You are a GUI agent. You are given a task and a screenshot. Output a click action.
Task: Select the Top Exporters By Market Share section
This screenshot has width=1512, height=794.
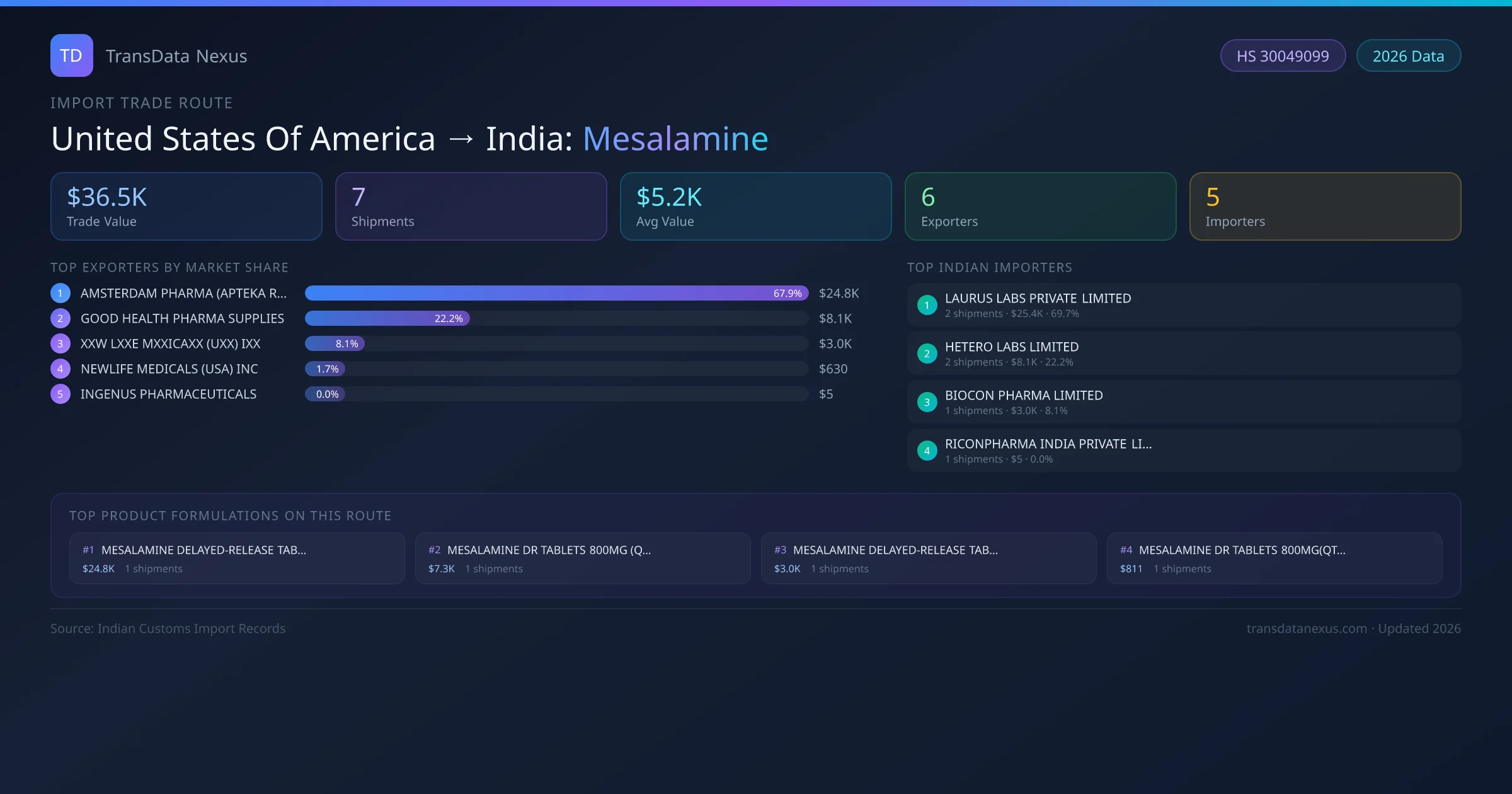pyautogui.click(x=169, y=267)
